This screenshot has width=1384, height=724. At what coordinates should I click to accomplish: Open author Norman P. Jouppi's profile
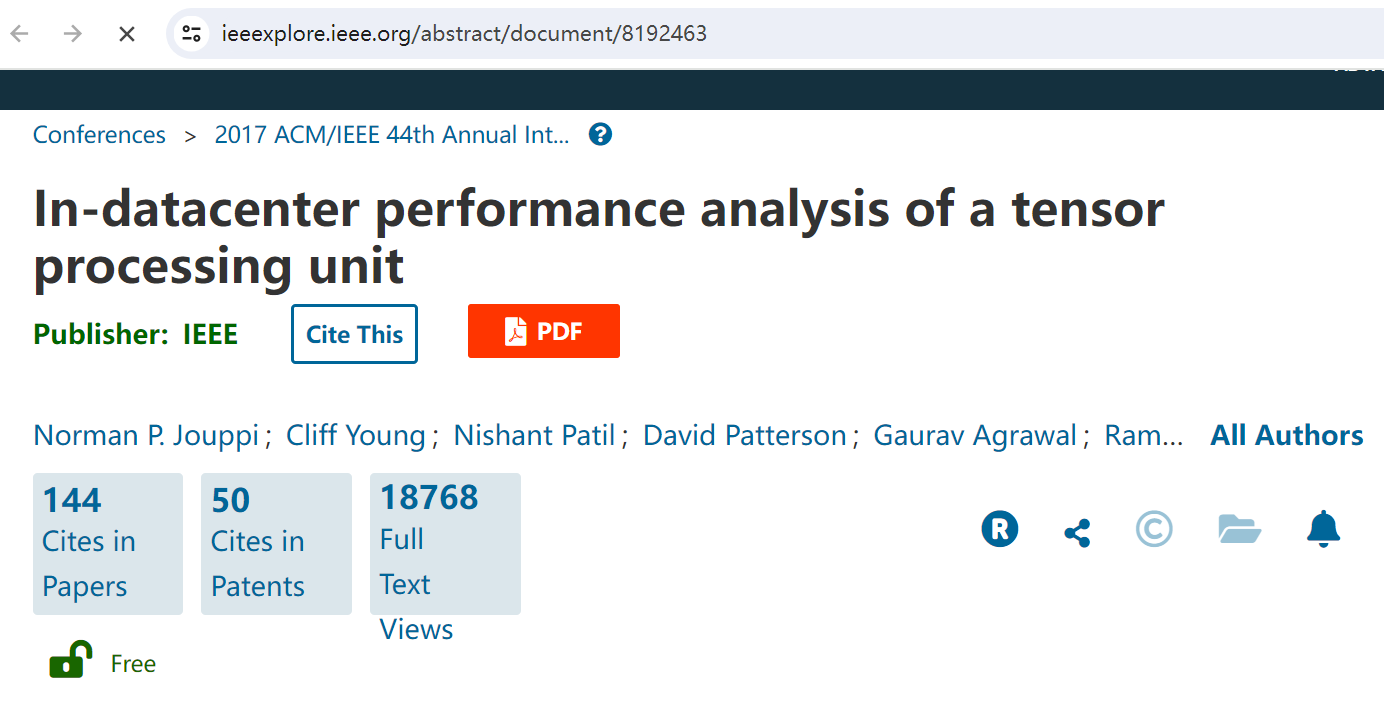point(147,436)
